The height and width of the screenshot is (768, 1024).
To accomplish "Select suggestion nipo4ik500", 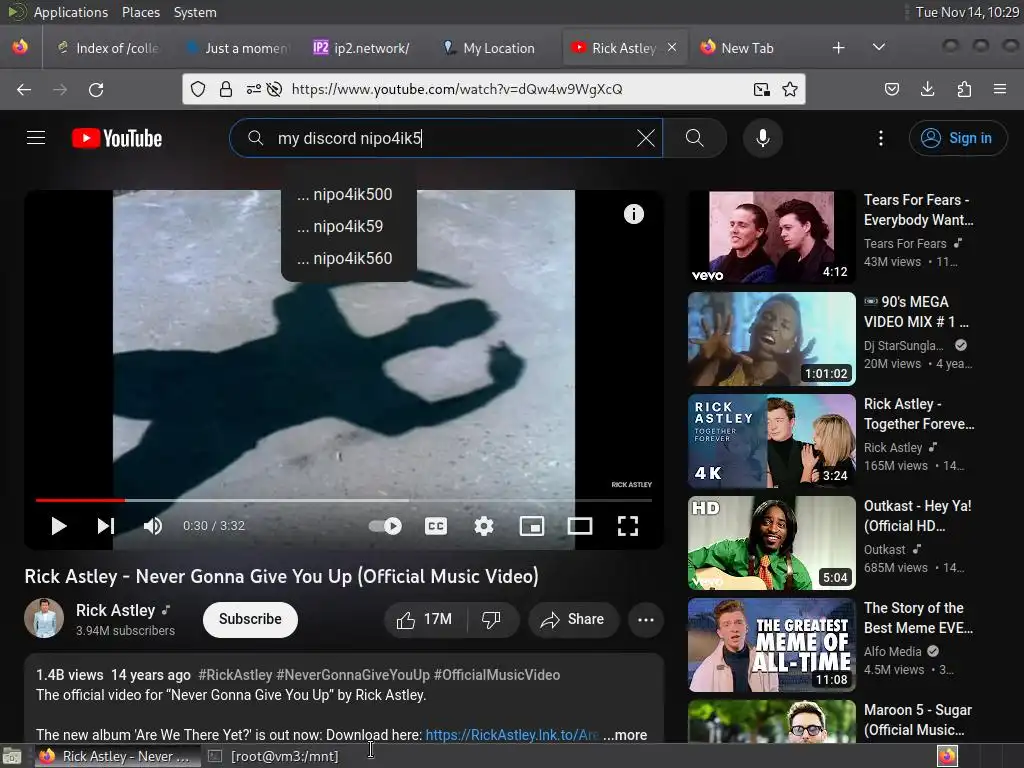I will tap(349, 195).
